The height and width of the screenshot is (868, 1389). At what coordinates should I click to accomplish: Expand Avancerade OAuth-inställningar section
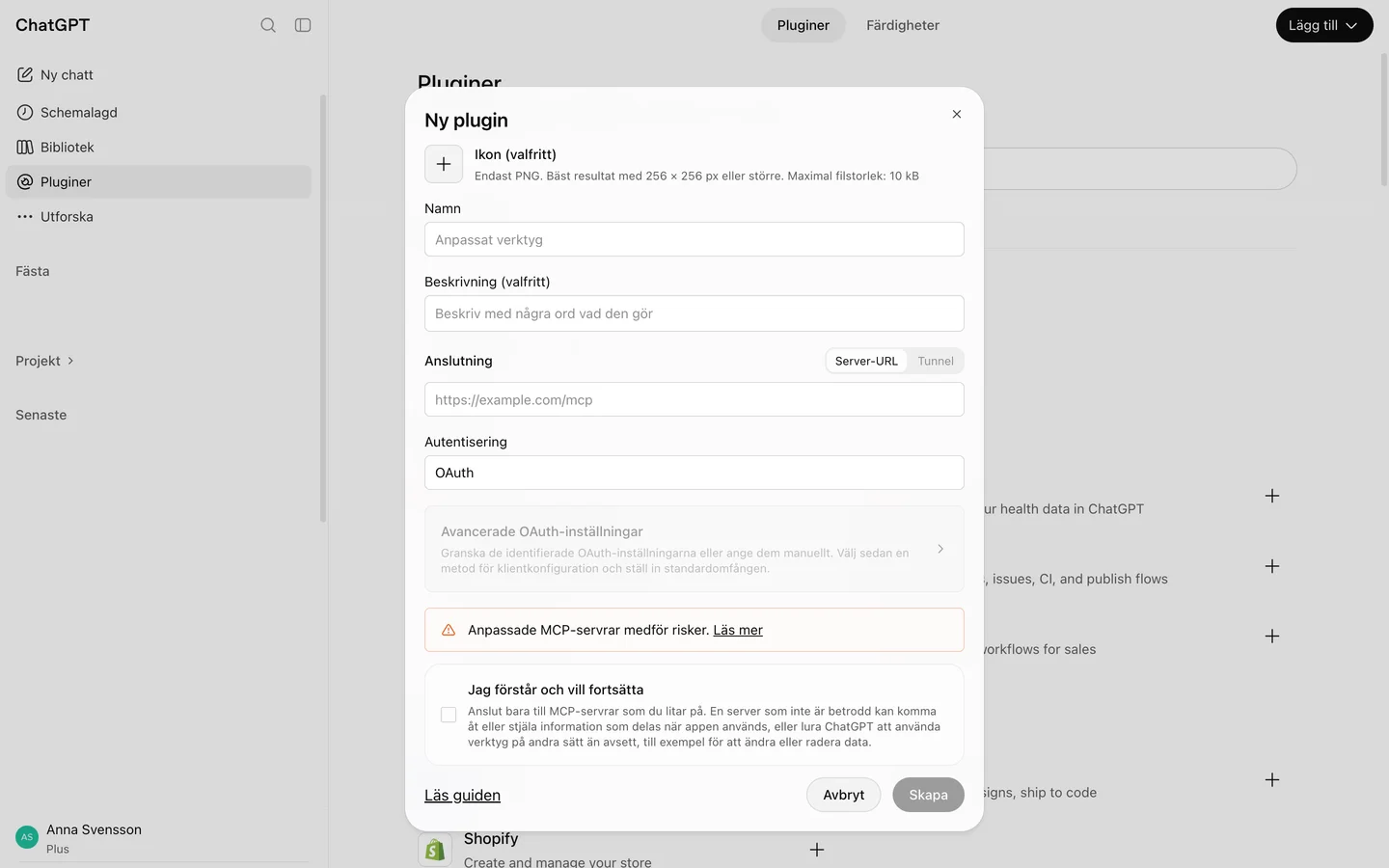(694, 549)
